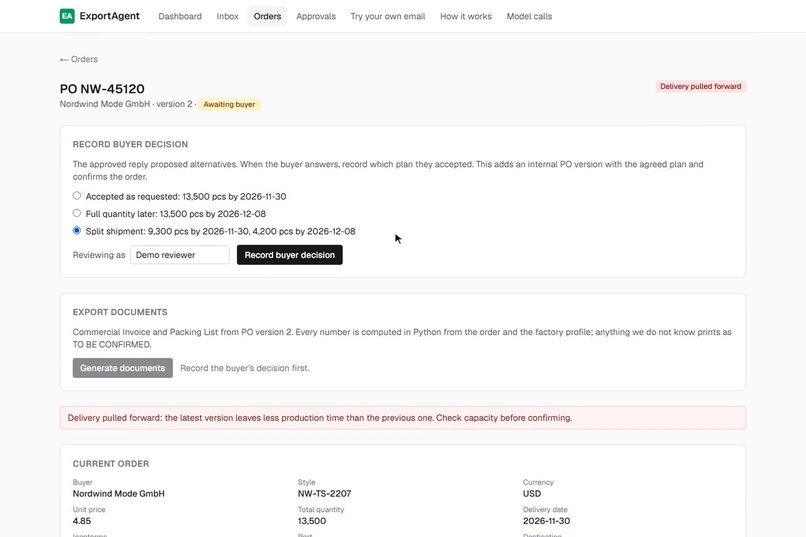Click the CURRENT ORDER section title

(x=111, y=464)
